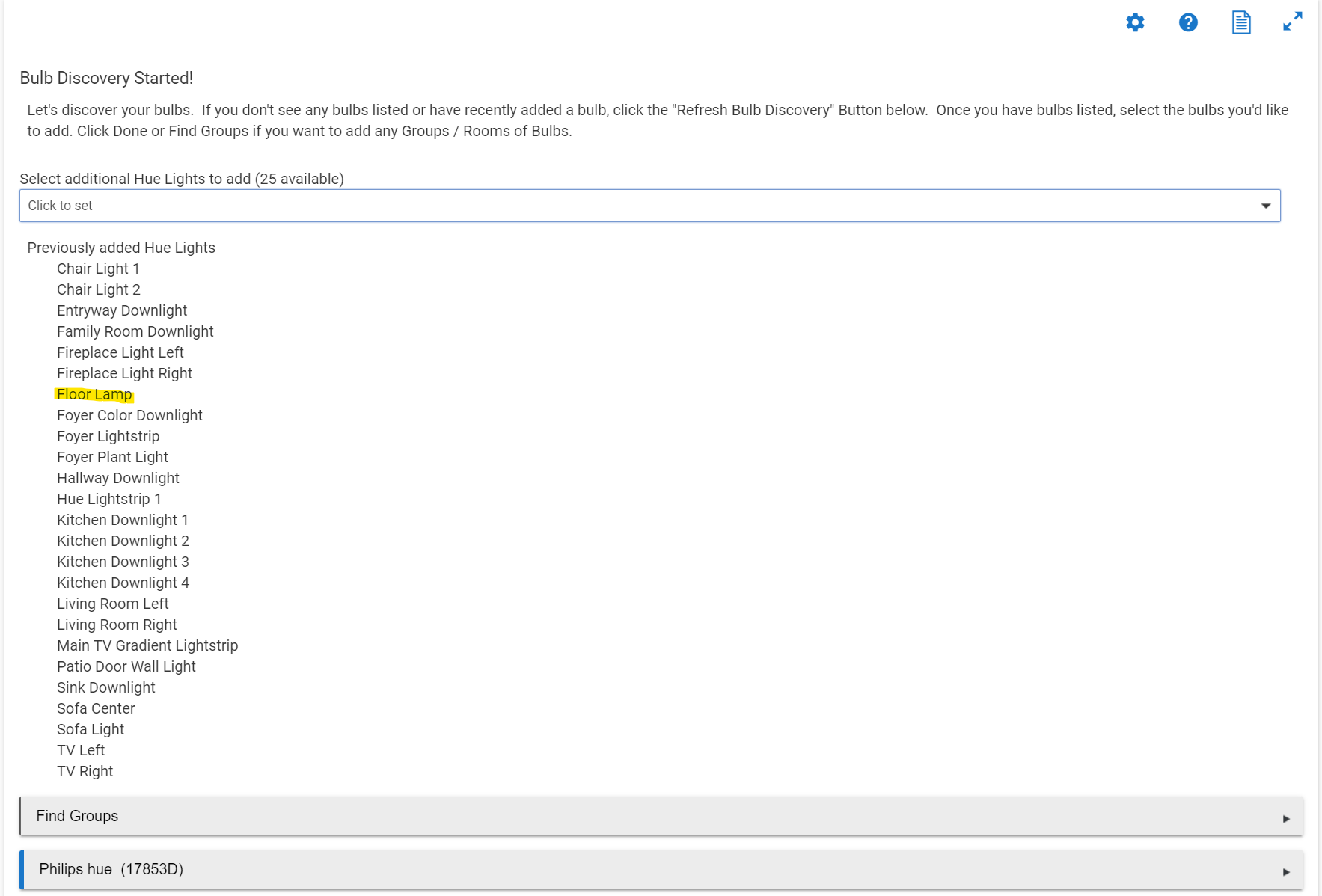The height and width of the screenshot is (896, 1322).
Task: Click 'Living Room Left' entry
Action: [113, 604]
